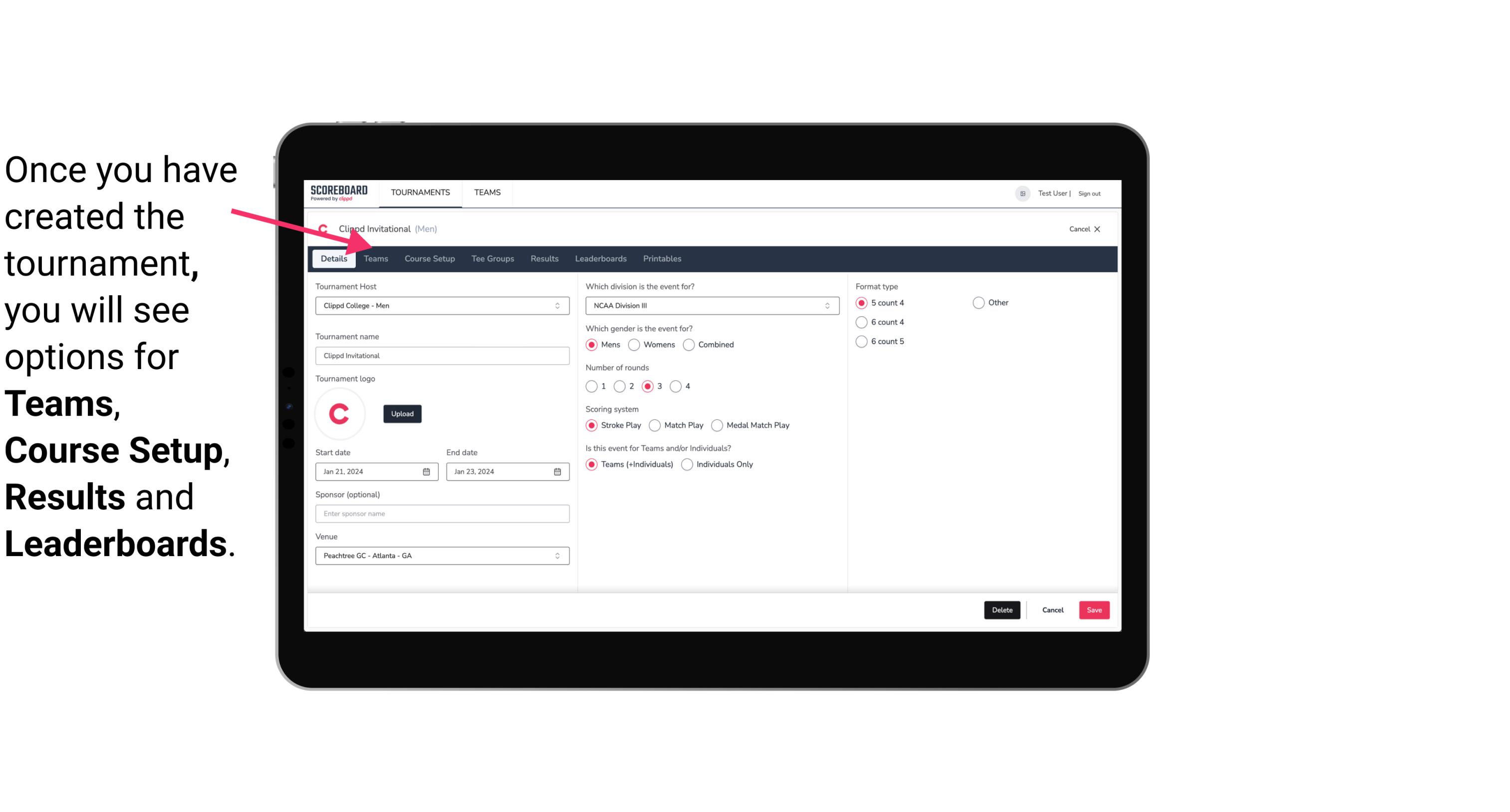Click the Scoreboard powered by Clippd logo
This screenshot has width=1510, height=812.
coord(338,192)
